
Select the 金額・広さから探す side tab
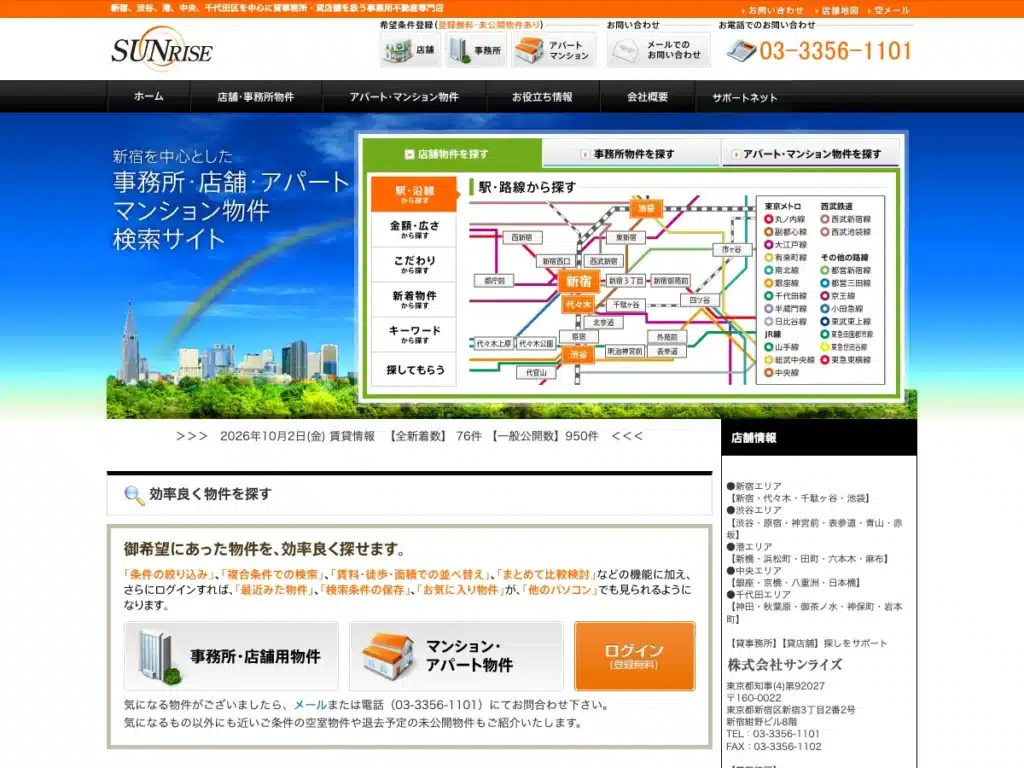414,229
